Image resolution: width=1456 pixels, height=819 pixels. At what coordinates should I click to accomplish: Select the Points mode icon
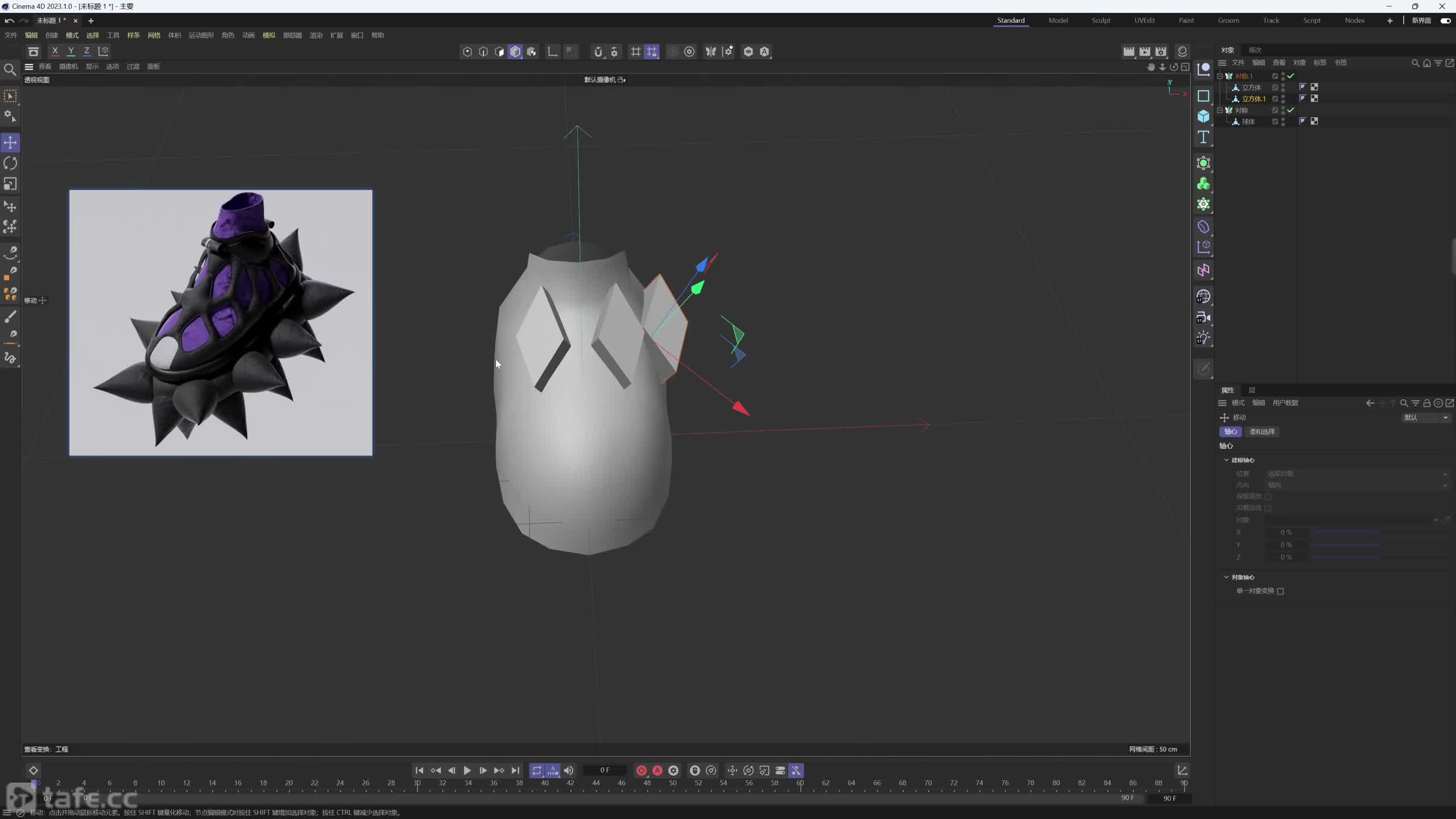coord(468,52)
